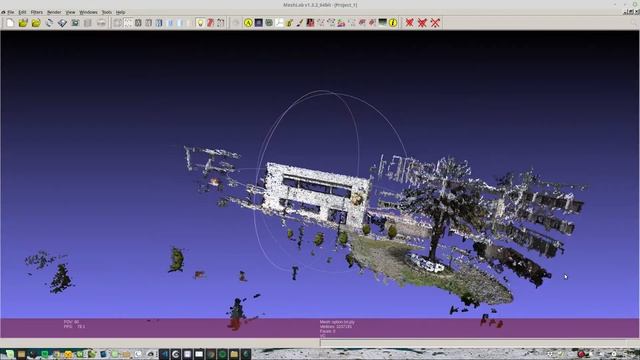Open the dark gradient quality mapper icon
This screenshot has width=640, height=360.
382,22
